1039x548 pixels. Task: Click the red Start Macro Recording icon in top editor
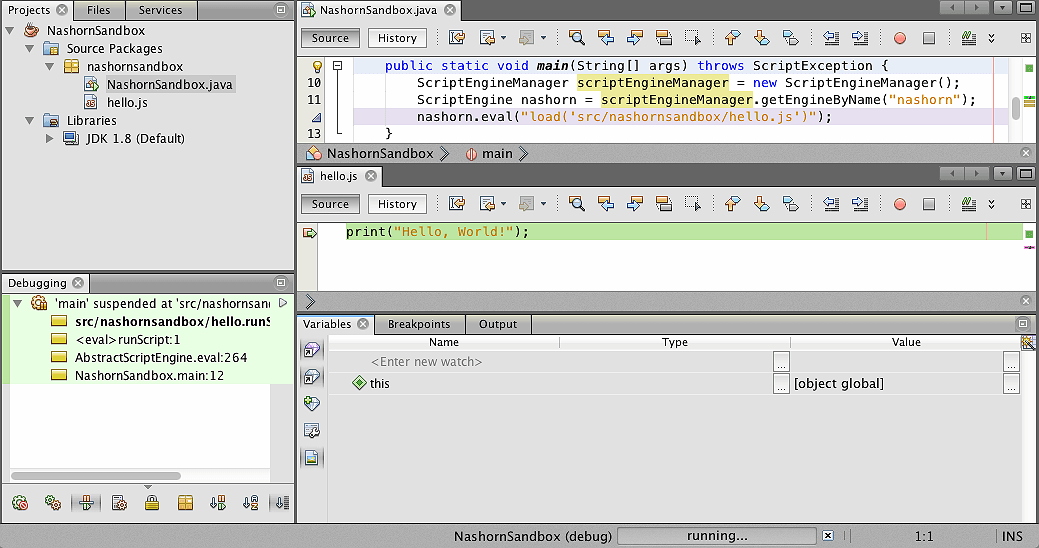coord(899,38)
